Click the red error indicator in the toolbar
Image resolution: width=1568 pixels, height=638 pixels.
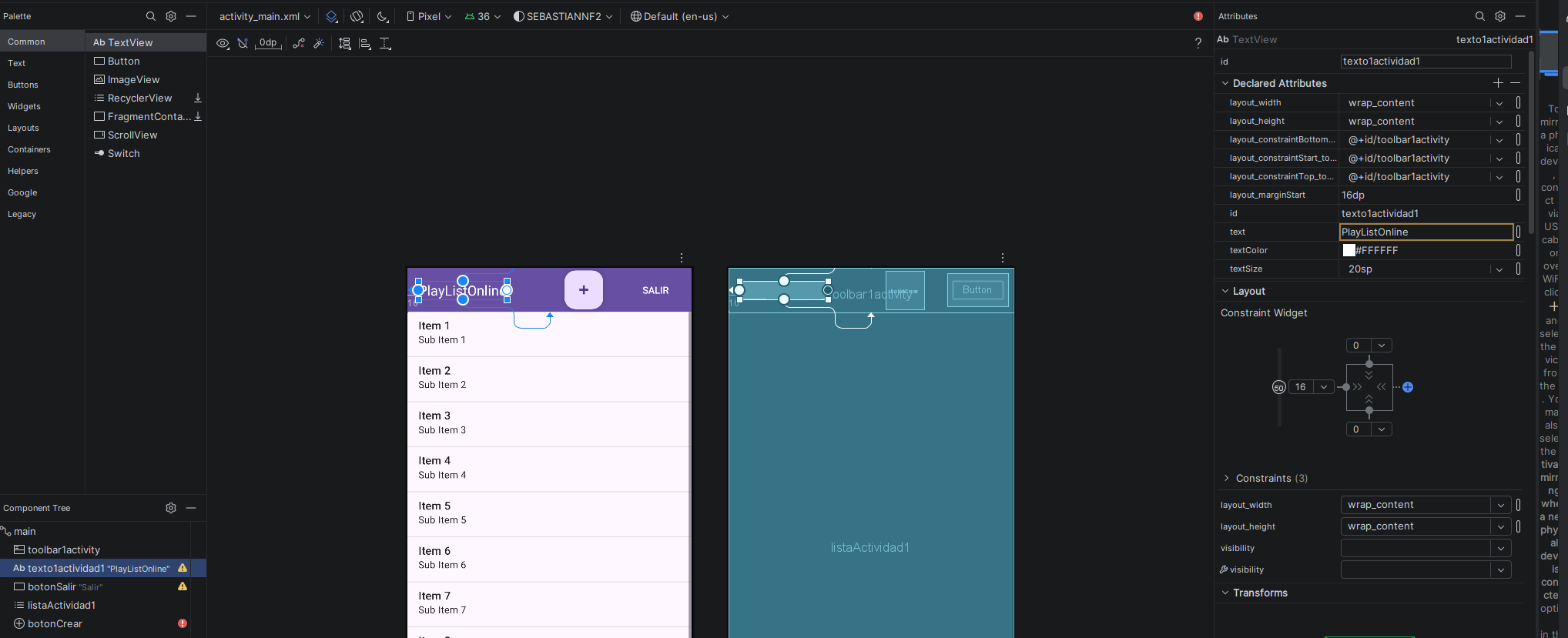tap(1198, 16)
